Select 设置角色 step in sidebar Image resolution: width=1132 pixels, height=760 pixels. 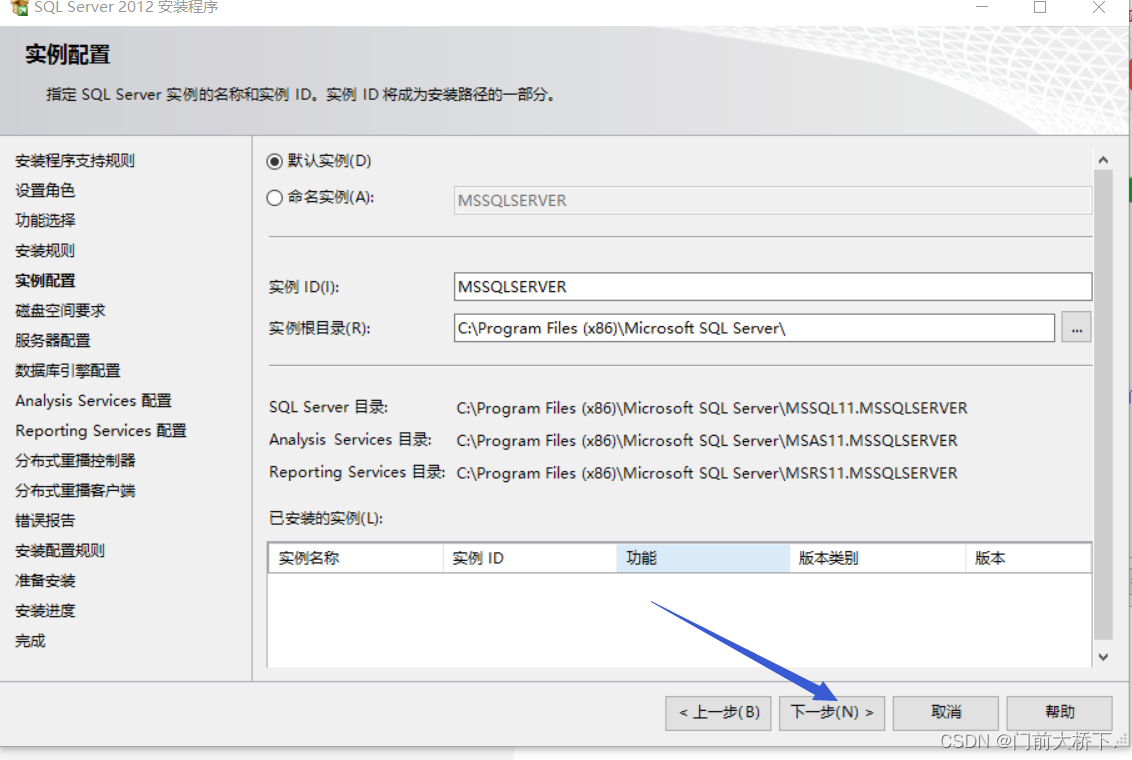45,191
